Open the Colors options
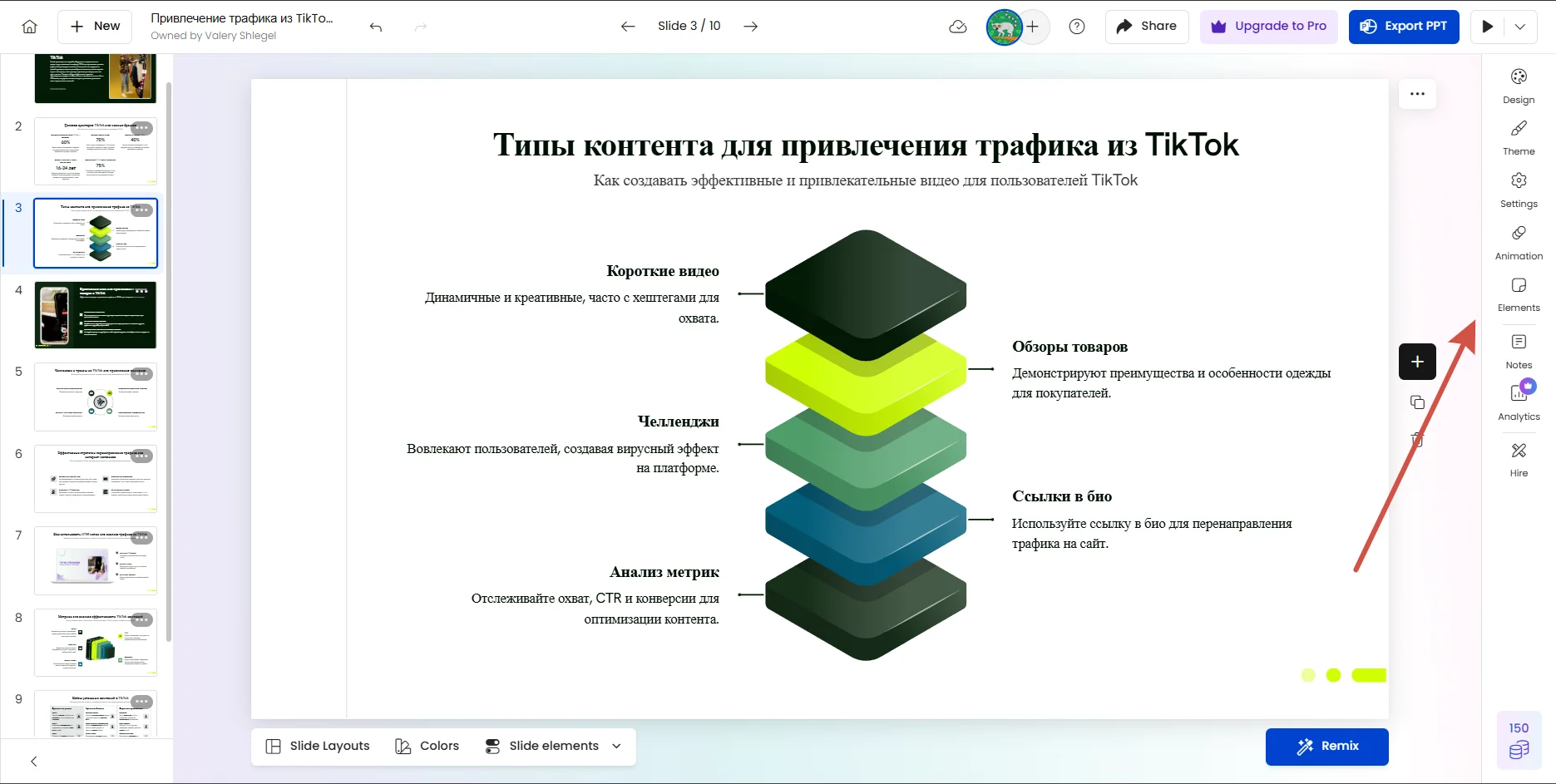The image size is (1556, 784). (x=427, y=747)
